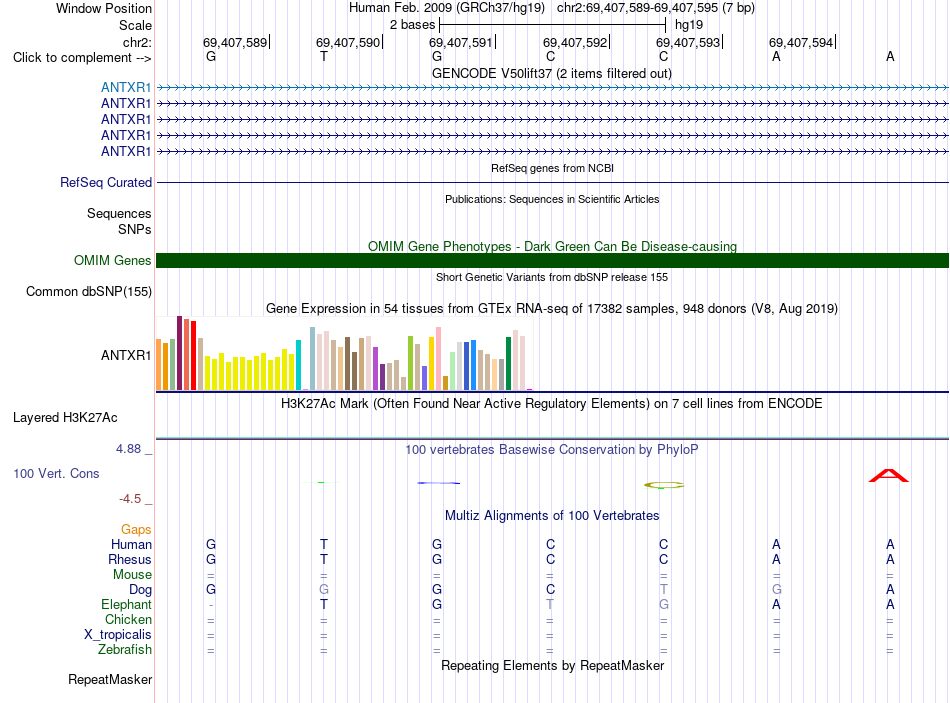Click the GTEx Gene Expression track title

pyautogui.click(x=552, y=308)
